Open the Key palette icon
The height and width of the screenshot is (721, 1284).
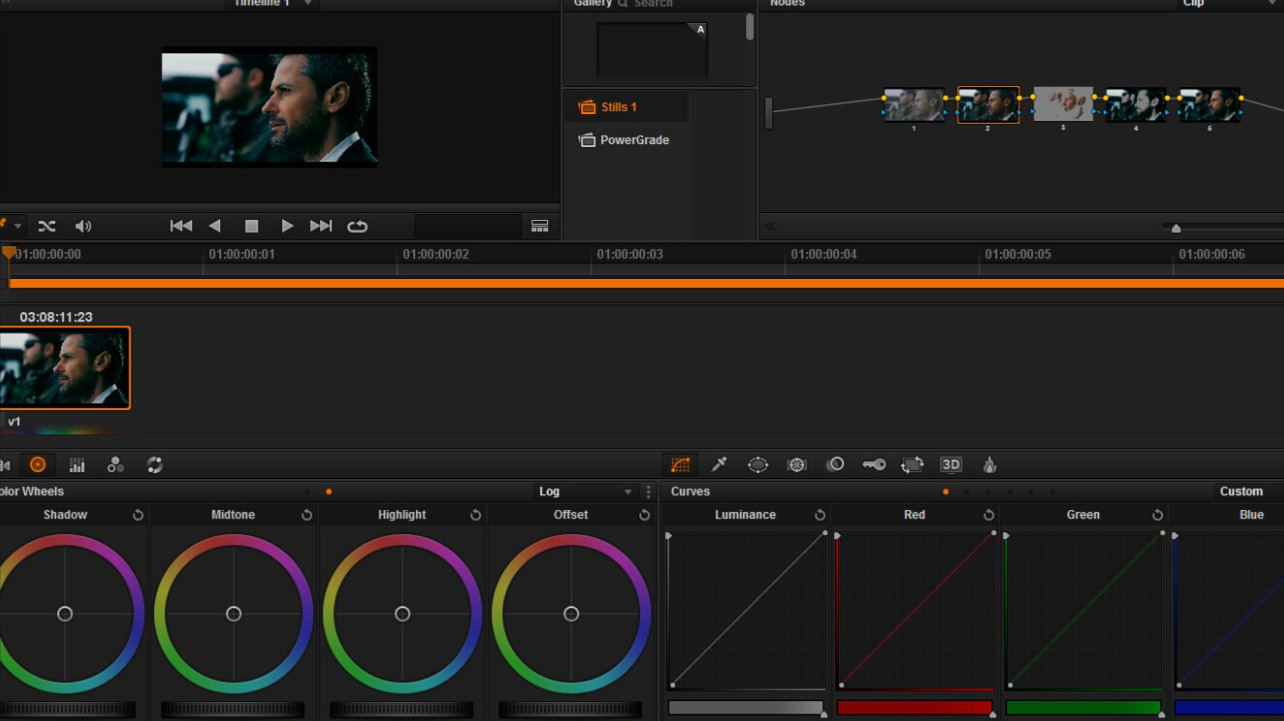pyautogui.click(x=874, y=465)
